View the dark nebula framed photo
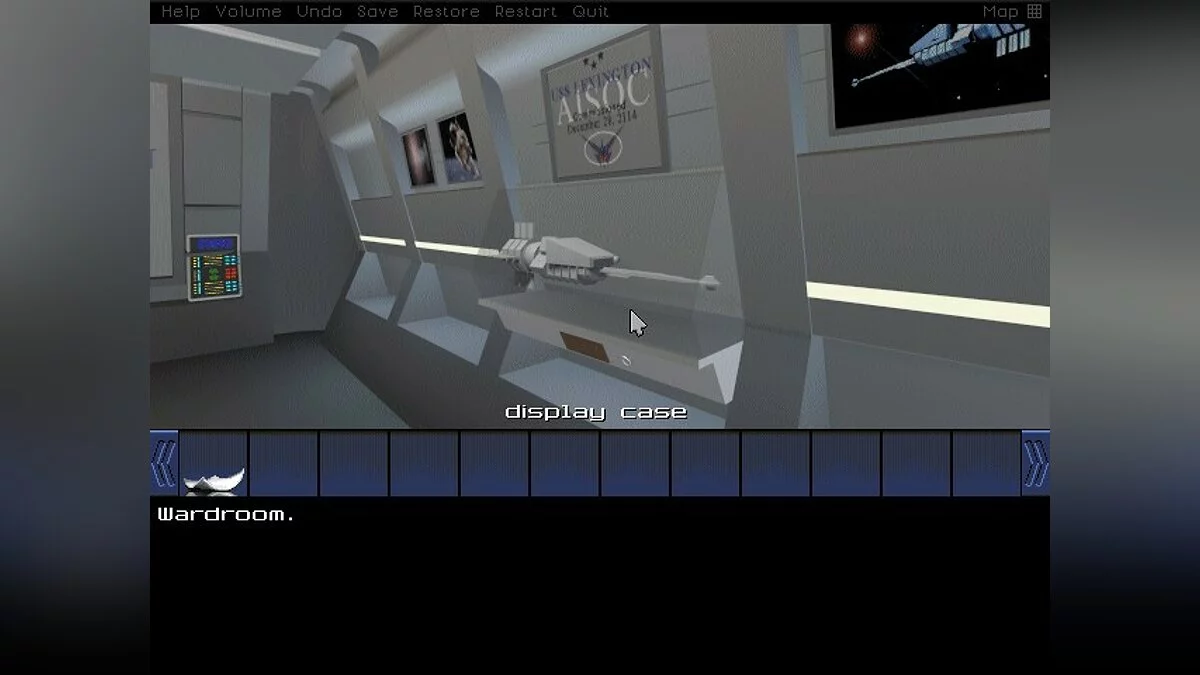 (x=418, y=158)
